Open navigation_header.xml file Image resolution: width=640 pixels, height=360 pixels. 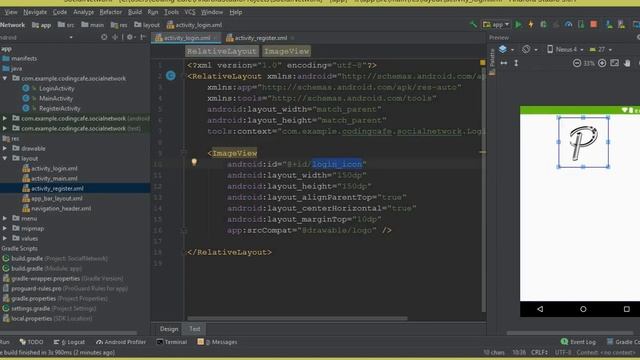(61, 208)
